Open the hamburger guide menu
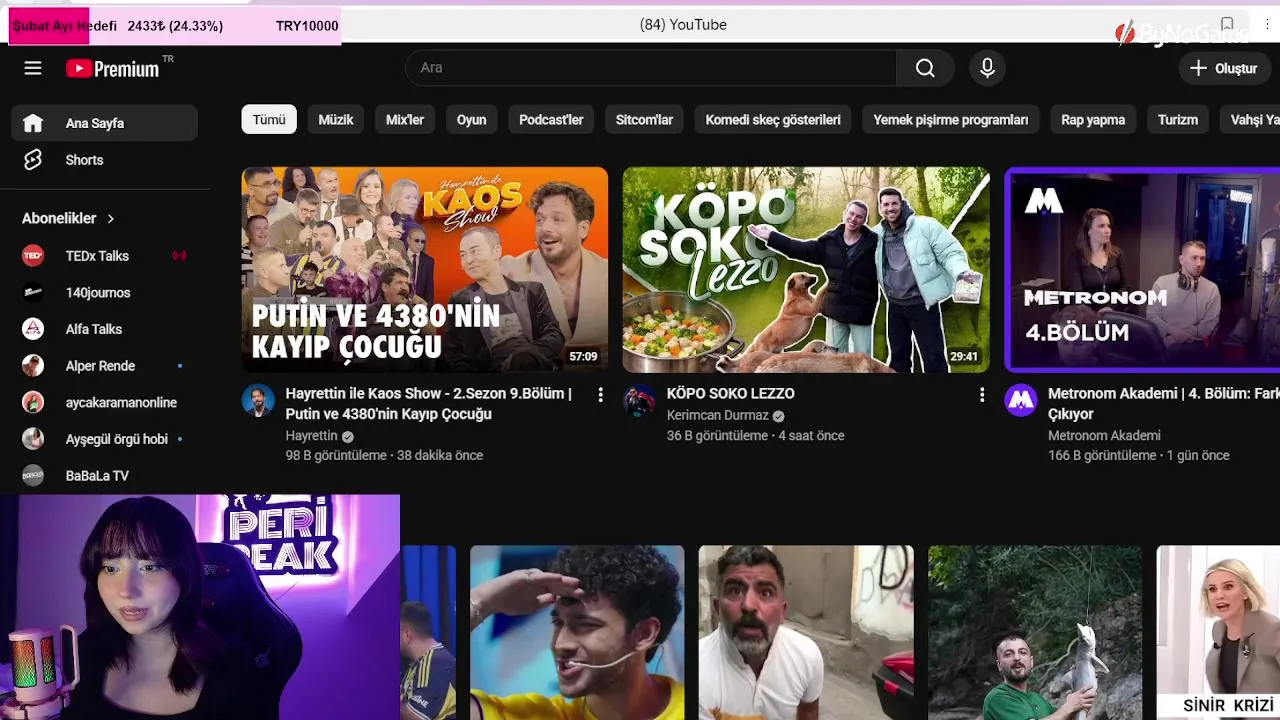Image resolution: width=1280 pixels, height=720 pixels. [x=33, y=68]
